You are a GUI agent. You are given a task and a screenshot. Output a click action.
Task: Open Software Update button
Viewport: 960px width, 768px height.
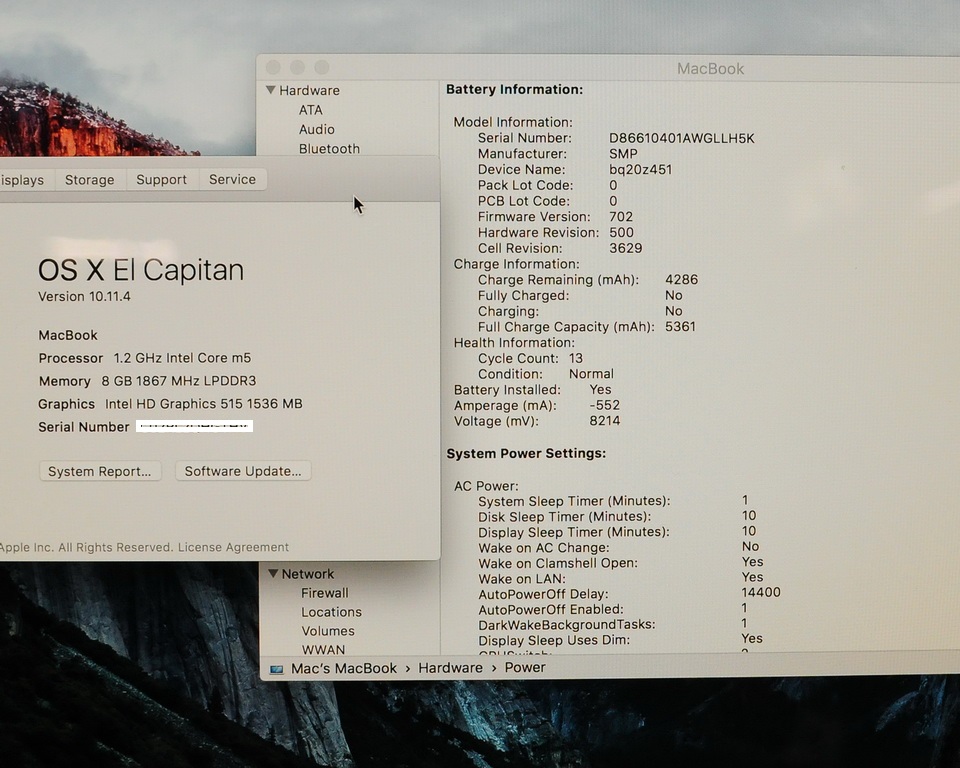click(x=243, y=471)
